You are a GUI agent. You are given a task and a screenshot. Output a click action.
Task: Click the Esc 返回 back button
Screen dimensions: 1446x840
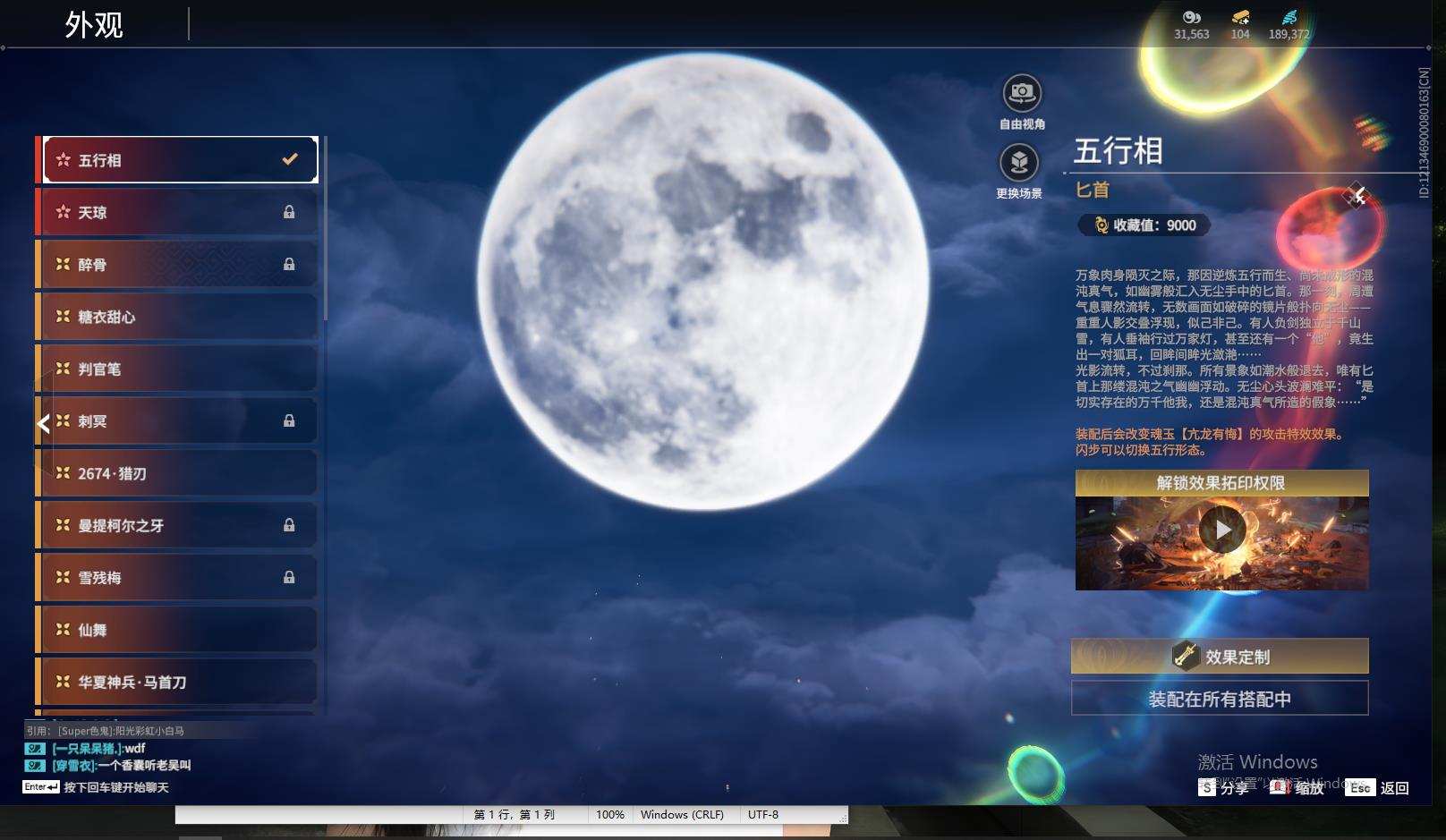[1377, 787]
